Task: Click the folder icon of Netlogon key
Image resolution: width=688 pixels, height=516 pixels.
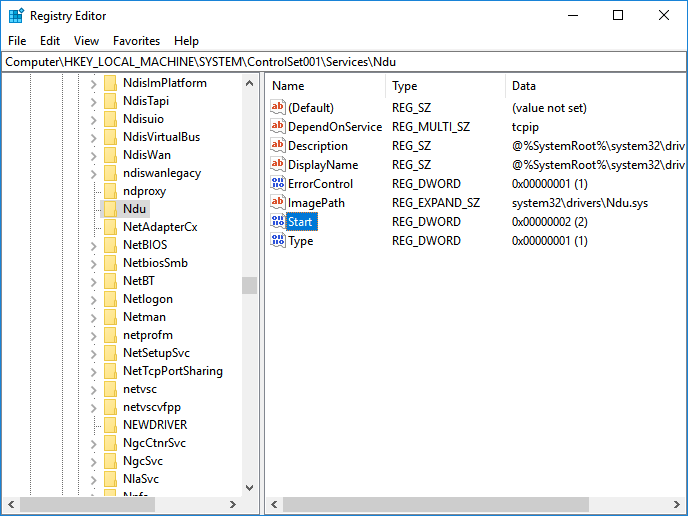Action: [x=110, y=299]
